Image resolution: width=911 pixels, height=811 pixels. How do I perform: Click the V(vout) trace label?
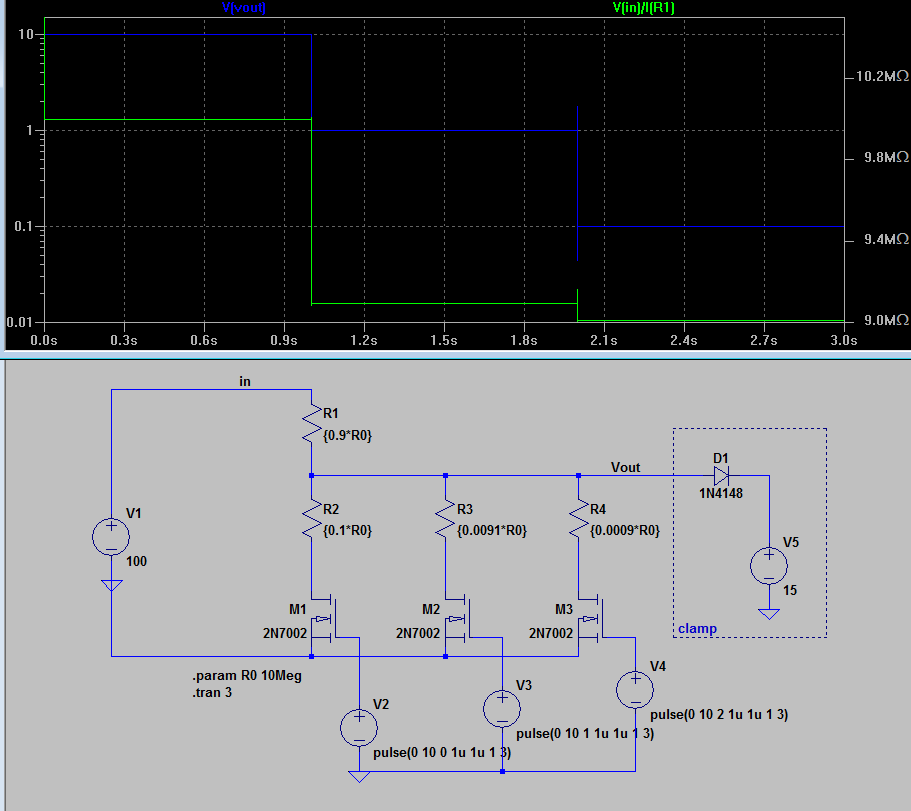pos(243,8)
